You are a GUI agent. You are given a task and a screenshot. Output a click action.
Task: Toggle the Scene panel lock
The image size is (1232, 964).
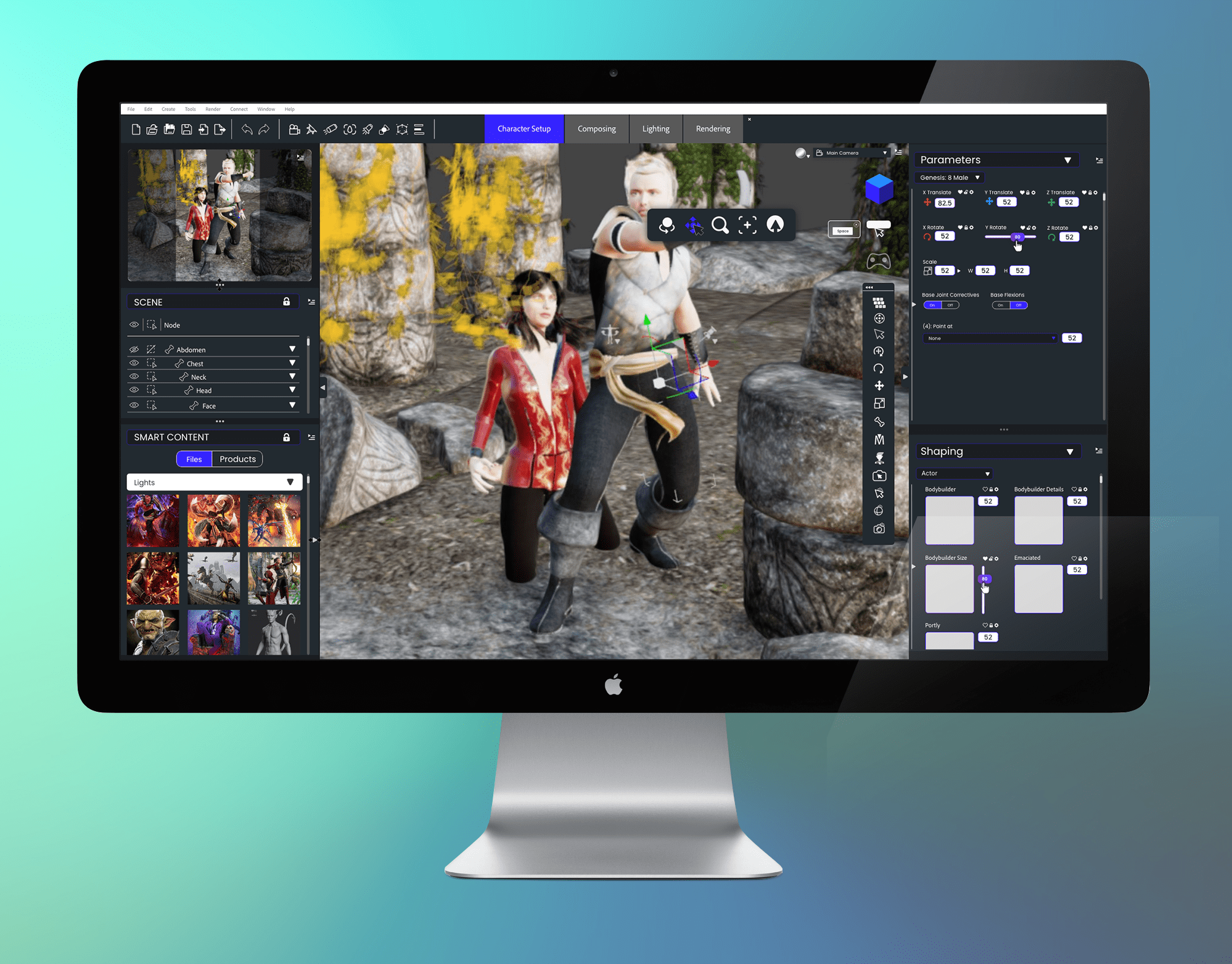pyautogui.click(x=286, y=302)
